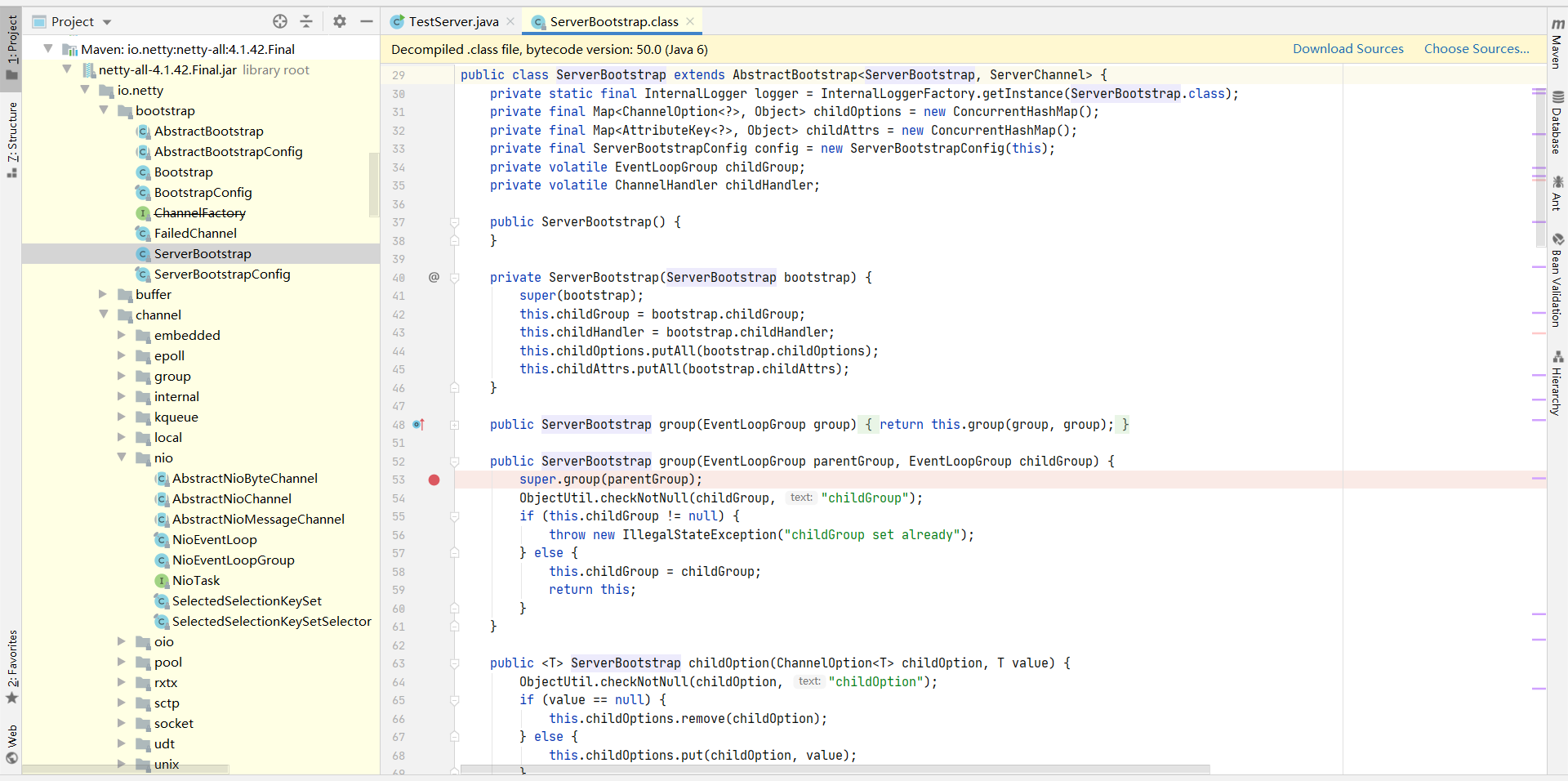Select ChannelFactory interface in tree
The width and height of the screenshot is (1568, 781).
(199, 213)
